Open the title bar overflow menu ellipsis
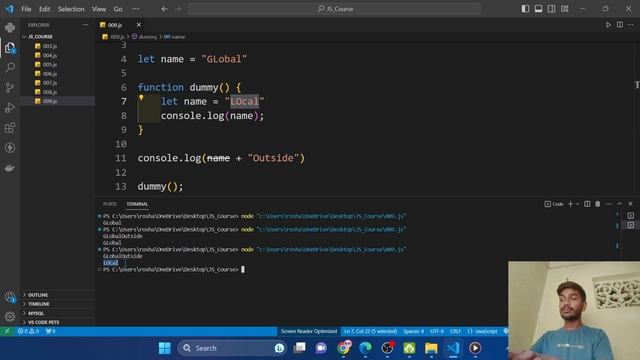 [x=136, y=9]
